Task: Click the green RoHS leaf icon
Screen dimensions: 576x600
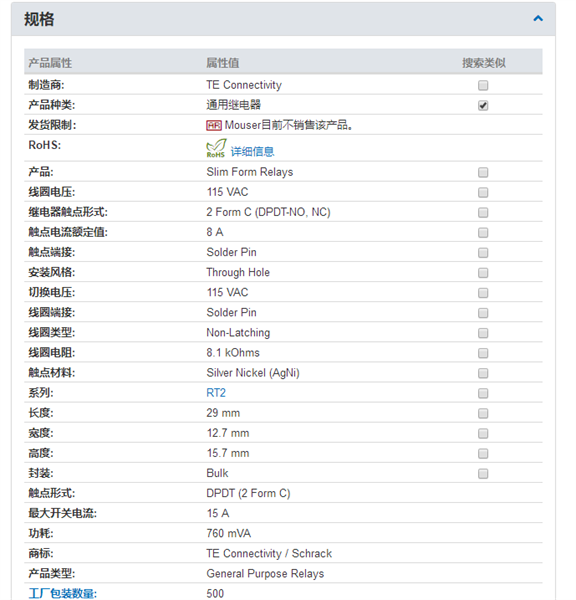Action: 216,148
